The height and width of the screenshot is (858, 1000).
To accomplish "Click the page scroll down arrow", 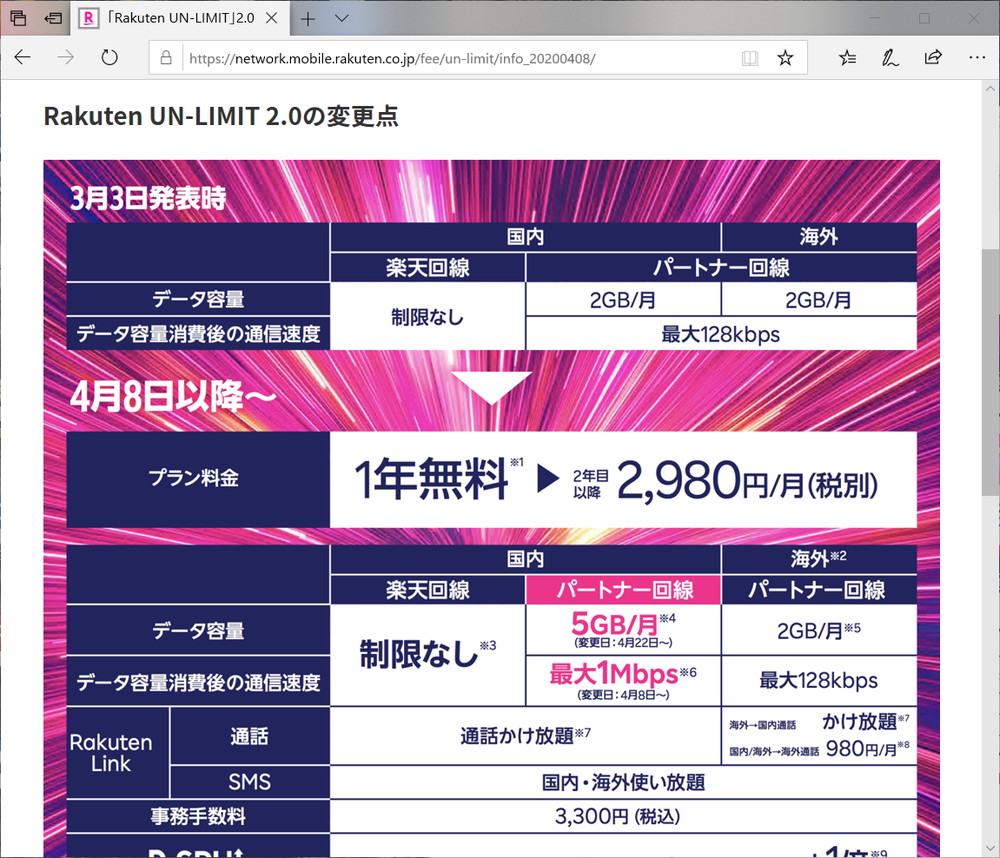I will (990, 848).
